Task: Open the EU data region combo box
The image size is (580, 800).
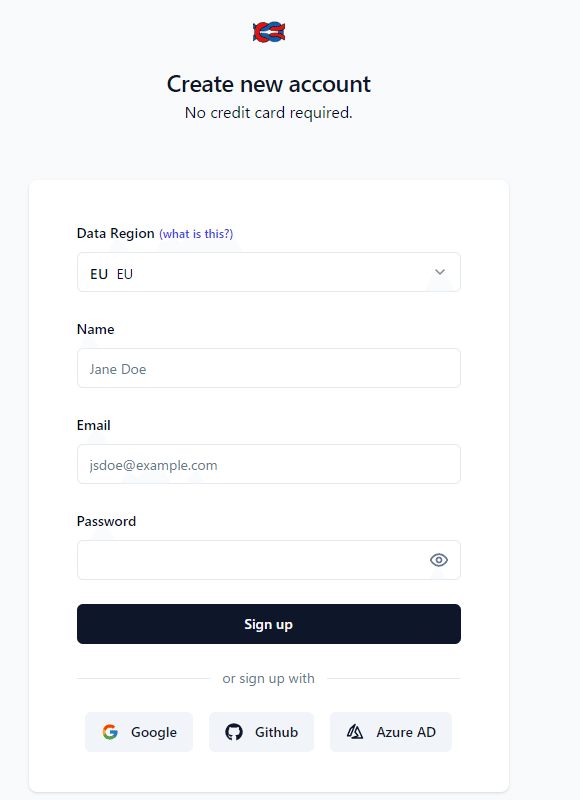Action: 269,272
